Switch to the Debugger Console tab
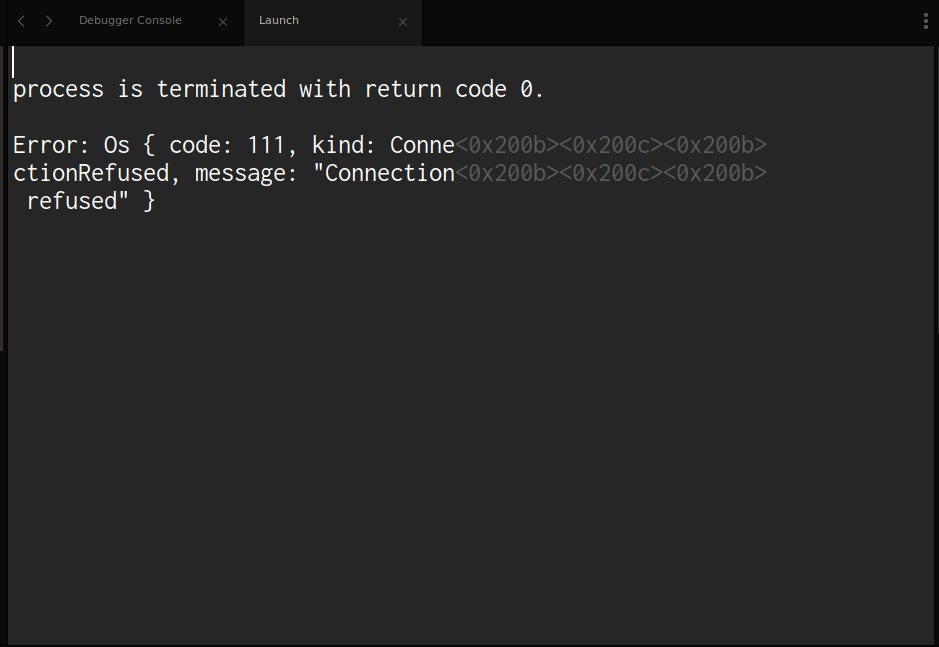The height and width of the screenshot is (647, 939). pos(130,19)
